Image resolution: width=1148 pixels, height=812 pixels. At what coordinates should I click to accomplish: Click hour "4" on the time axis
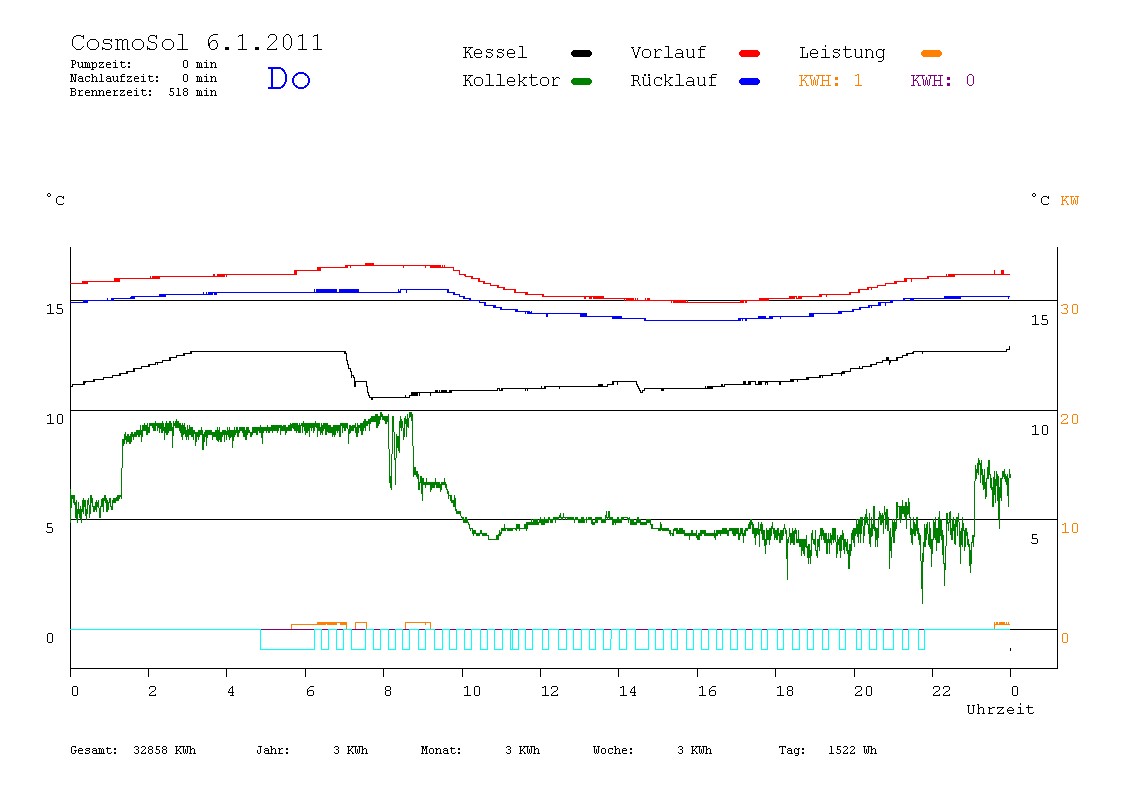231,691
